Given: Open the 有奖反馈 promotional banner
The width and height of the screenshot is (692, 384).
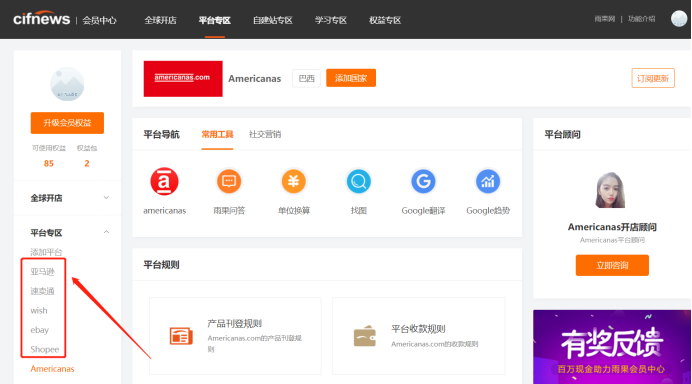Looking at the screenshot, I should pos(612,347).
